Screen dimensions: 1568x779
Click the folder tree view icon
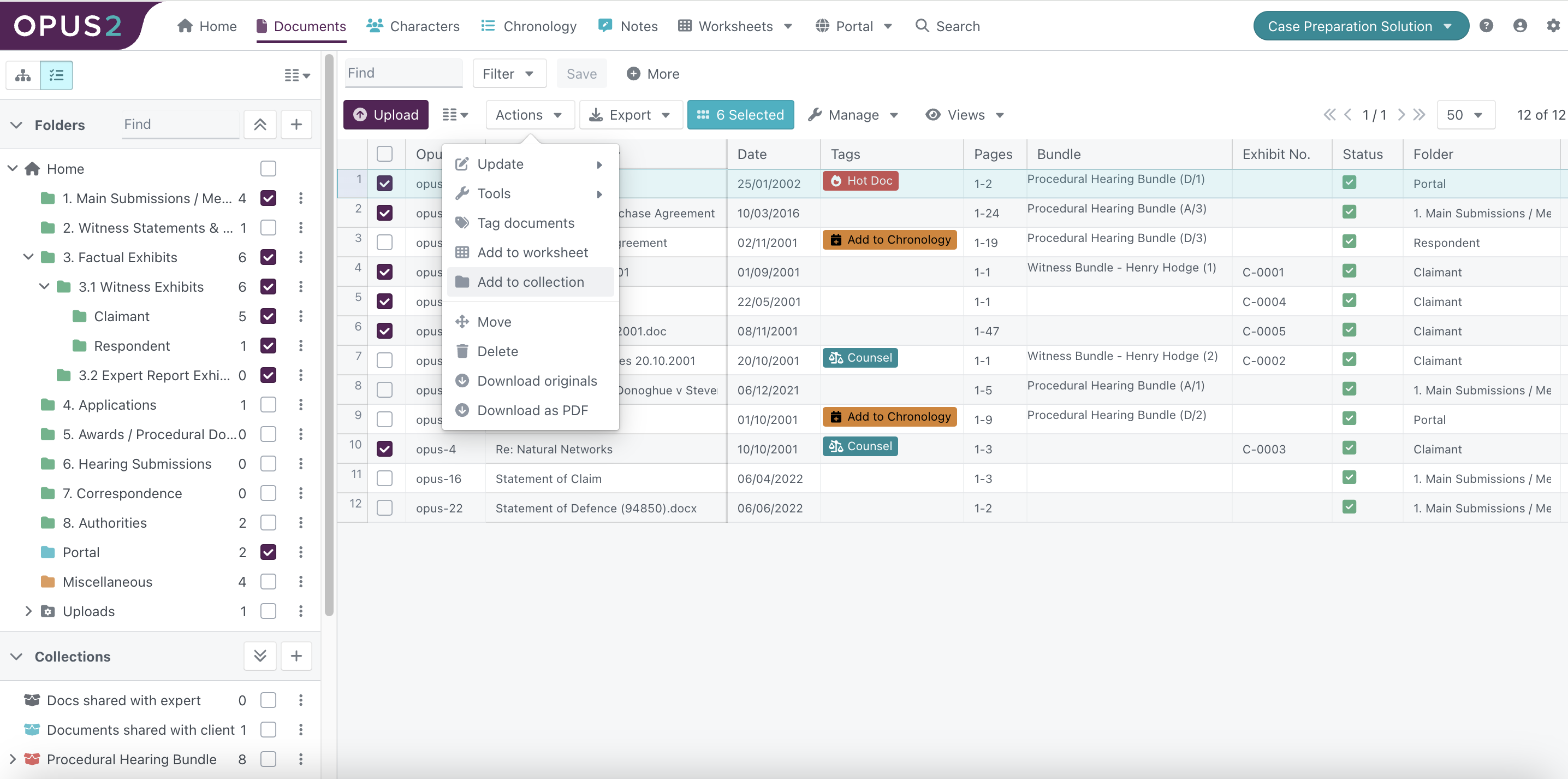[23, 75]
